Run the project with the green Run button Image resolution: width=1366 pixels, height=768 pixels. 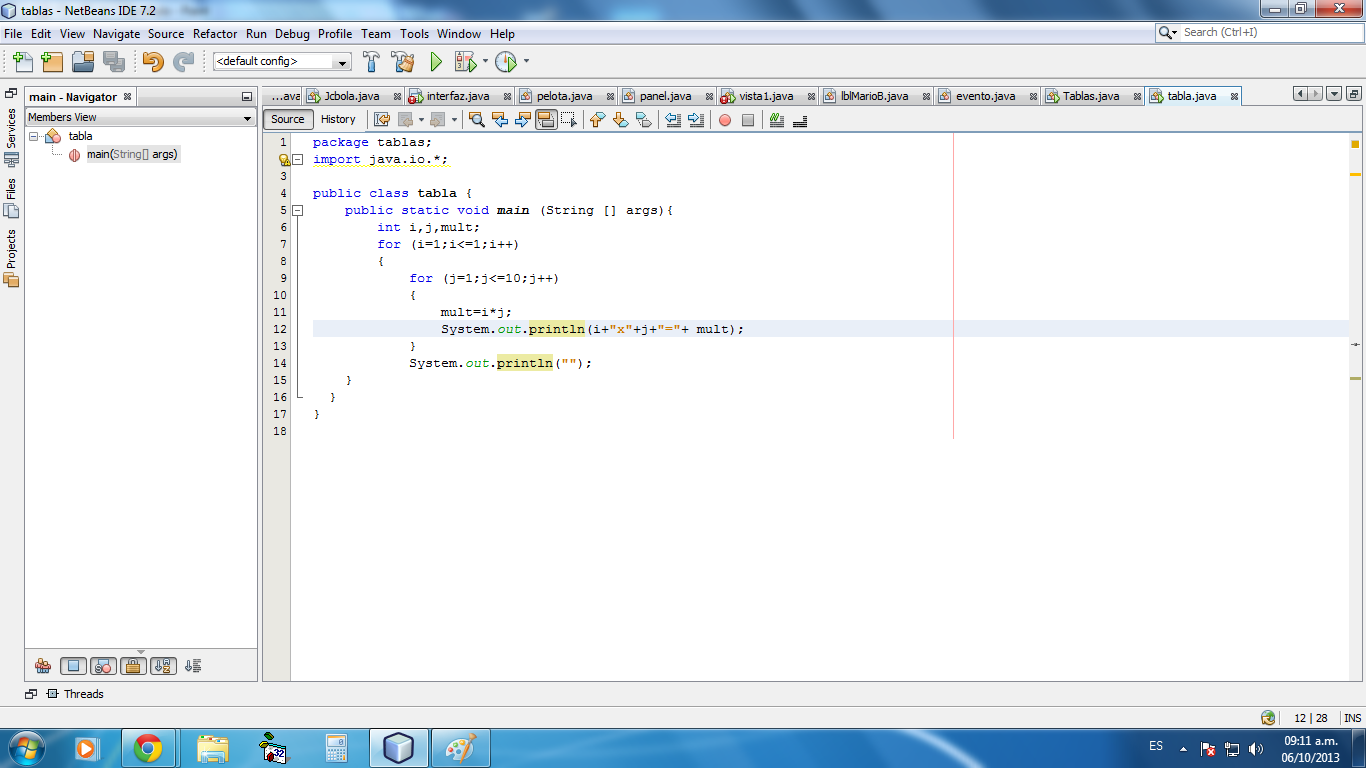point(435,61)
